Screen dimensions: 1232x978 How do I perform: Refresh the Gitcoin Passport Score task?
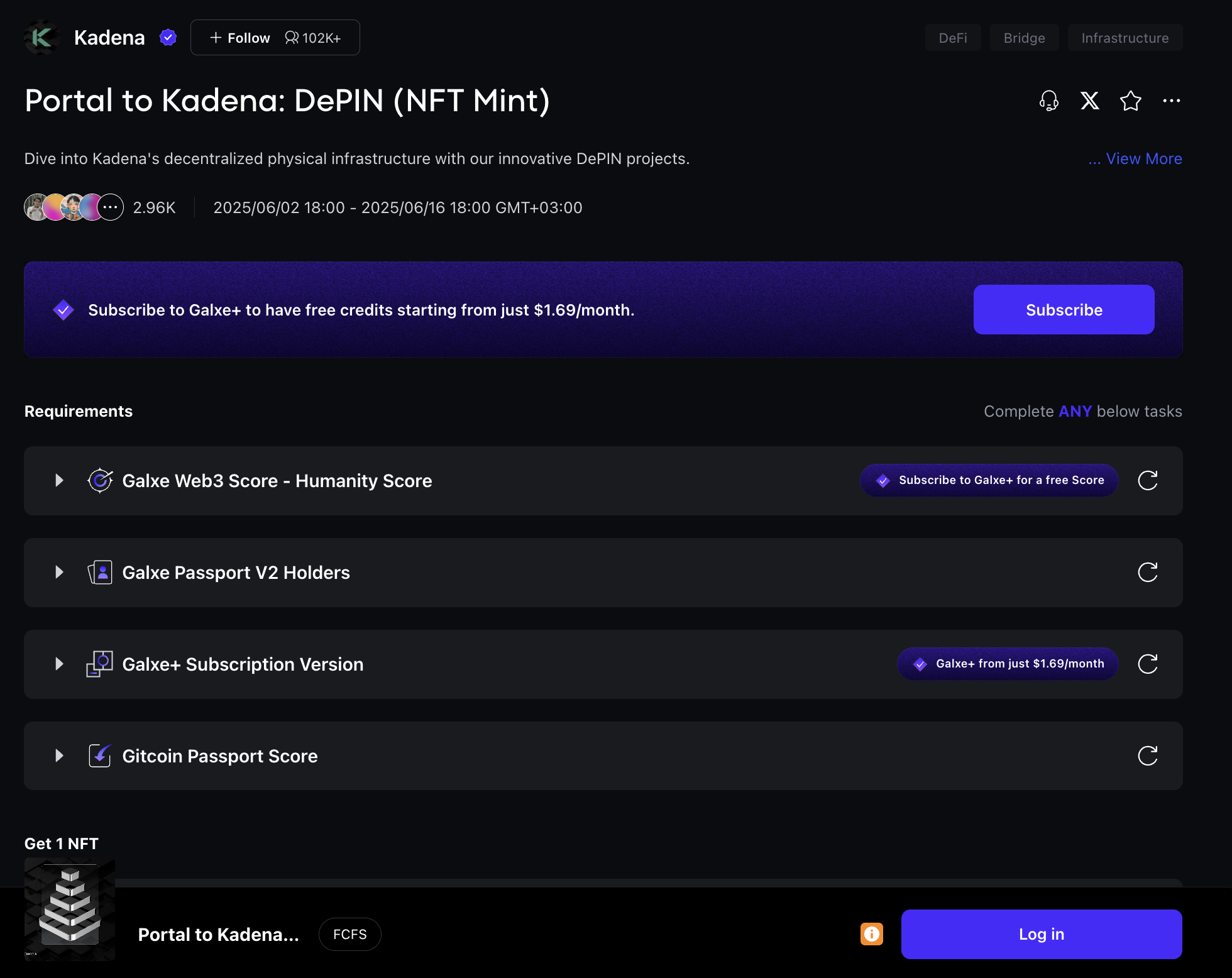(1148, 755)
